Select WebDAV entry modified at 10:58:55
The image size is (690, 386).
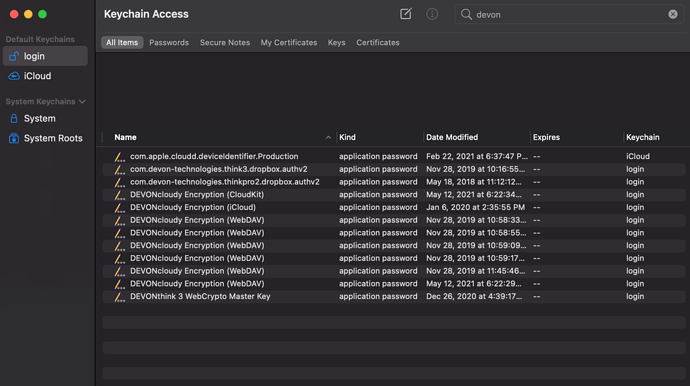(x=394, y=233)
